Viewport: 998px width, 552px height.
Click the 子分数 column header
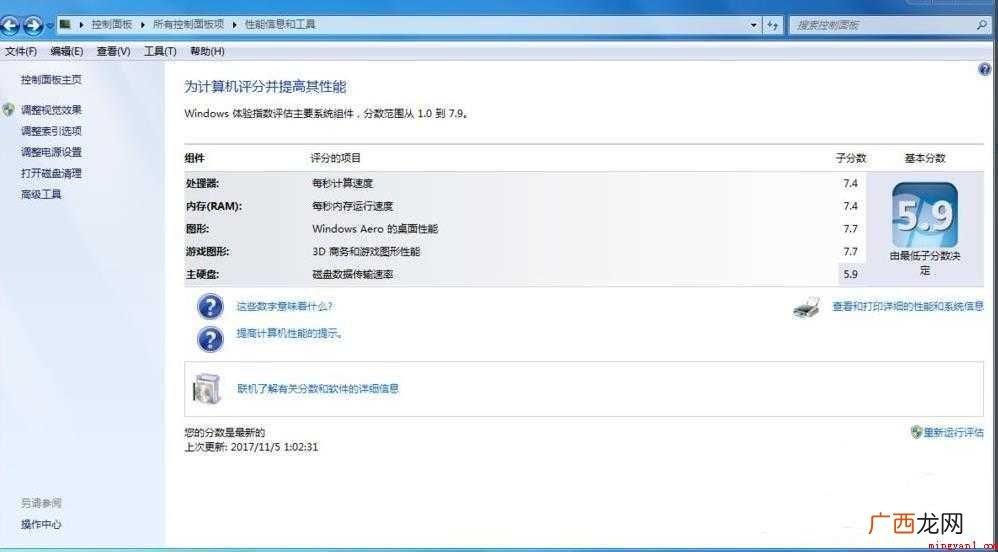pos(851,158)
